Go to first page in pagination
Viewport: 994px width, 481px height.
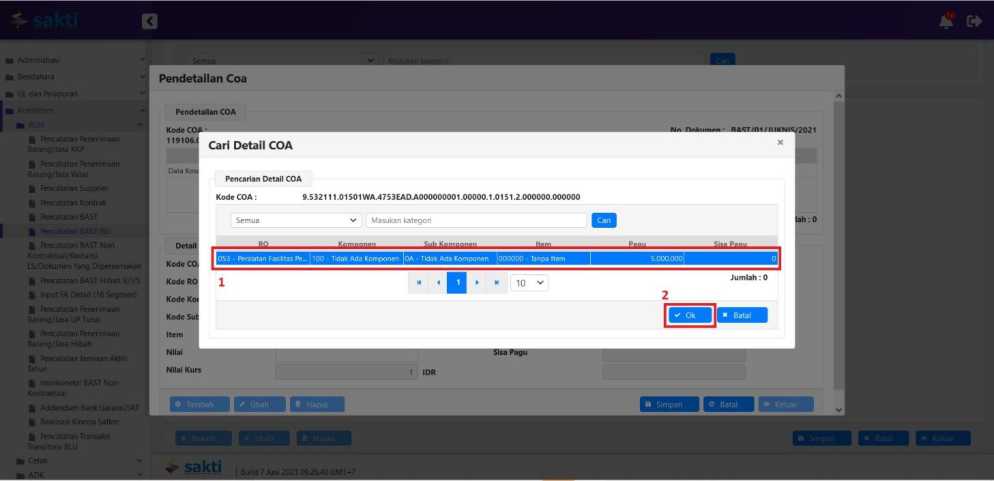[x=420, y=283]
